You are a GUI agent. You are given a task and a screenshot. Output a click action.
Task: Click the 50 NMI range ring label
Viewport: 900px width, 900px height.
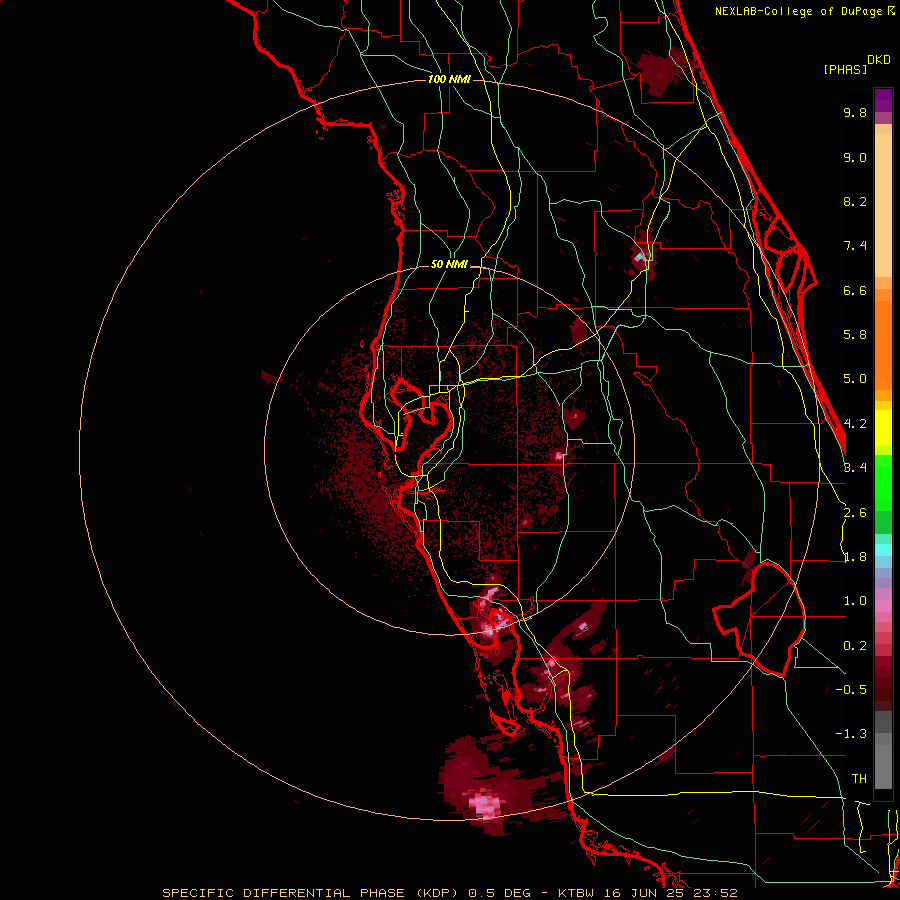(x=449, y=264)
